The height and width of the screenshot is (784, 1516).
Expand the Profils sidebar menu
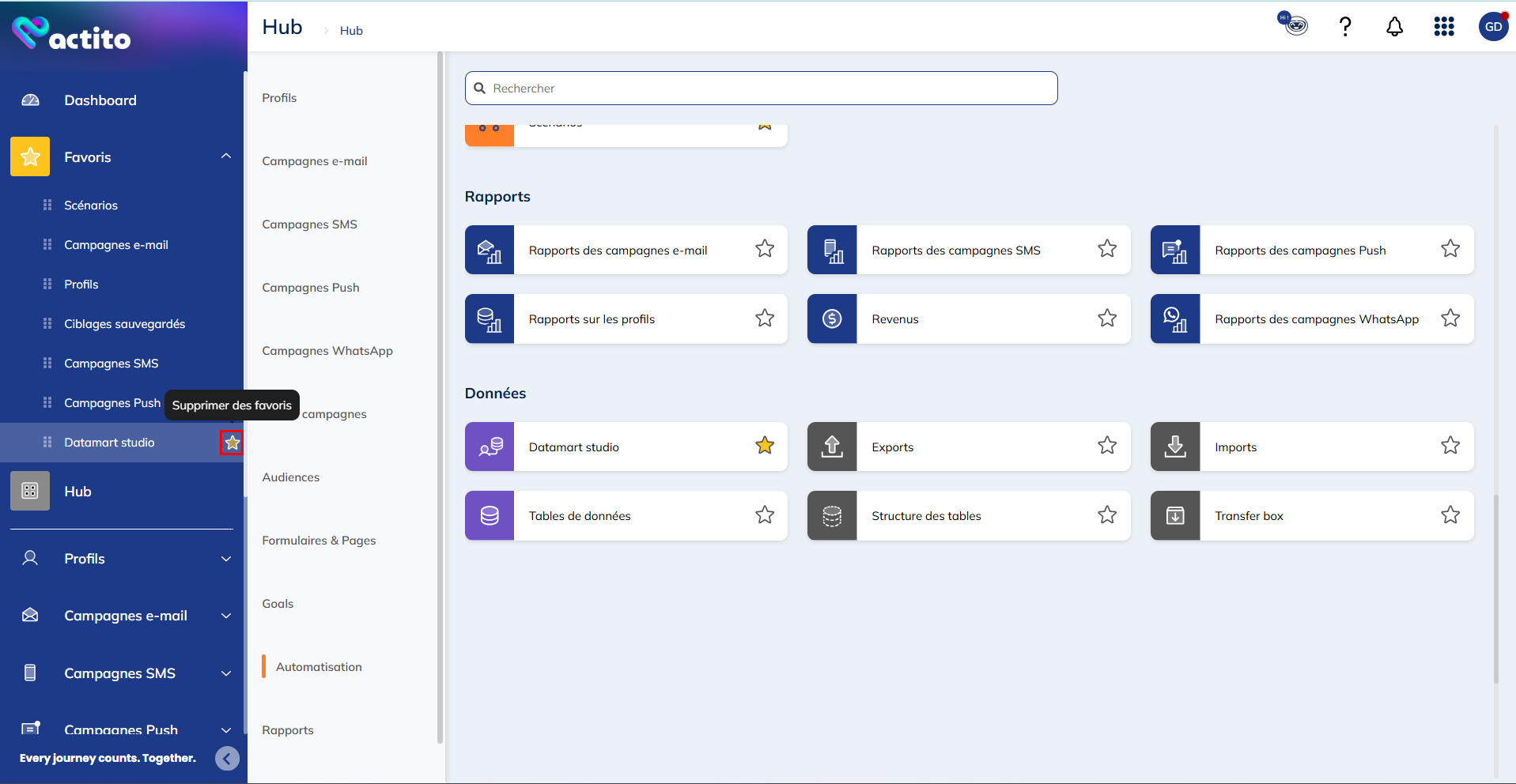[x=226, y=559]
